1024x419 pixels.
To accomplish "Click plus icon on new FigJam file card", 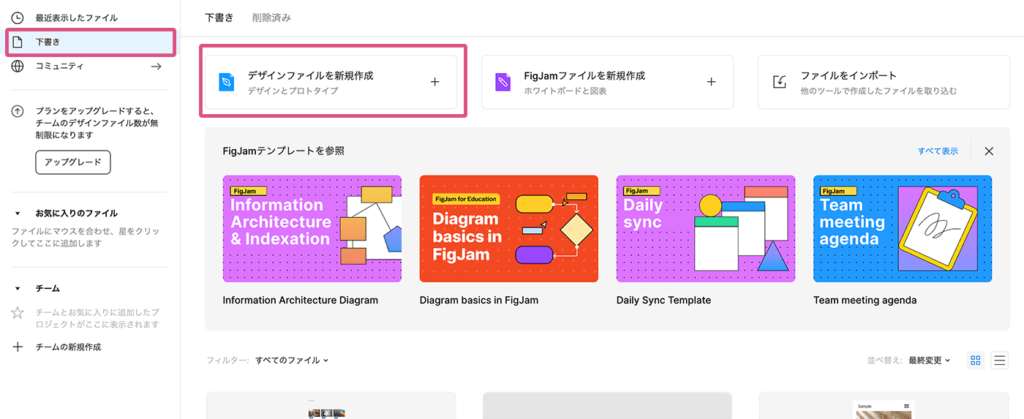I will (711, 82).
